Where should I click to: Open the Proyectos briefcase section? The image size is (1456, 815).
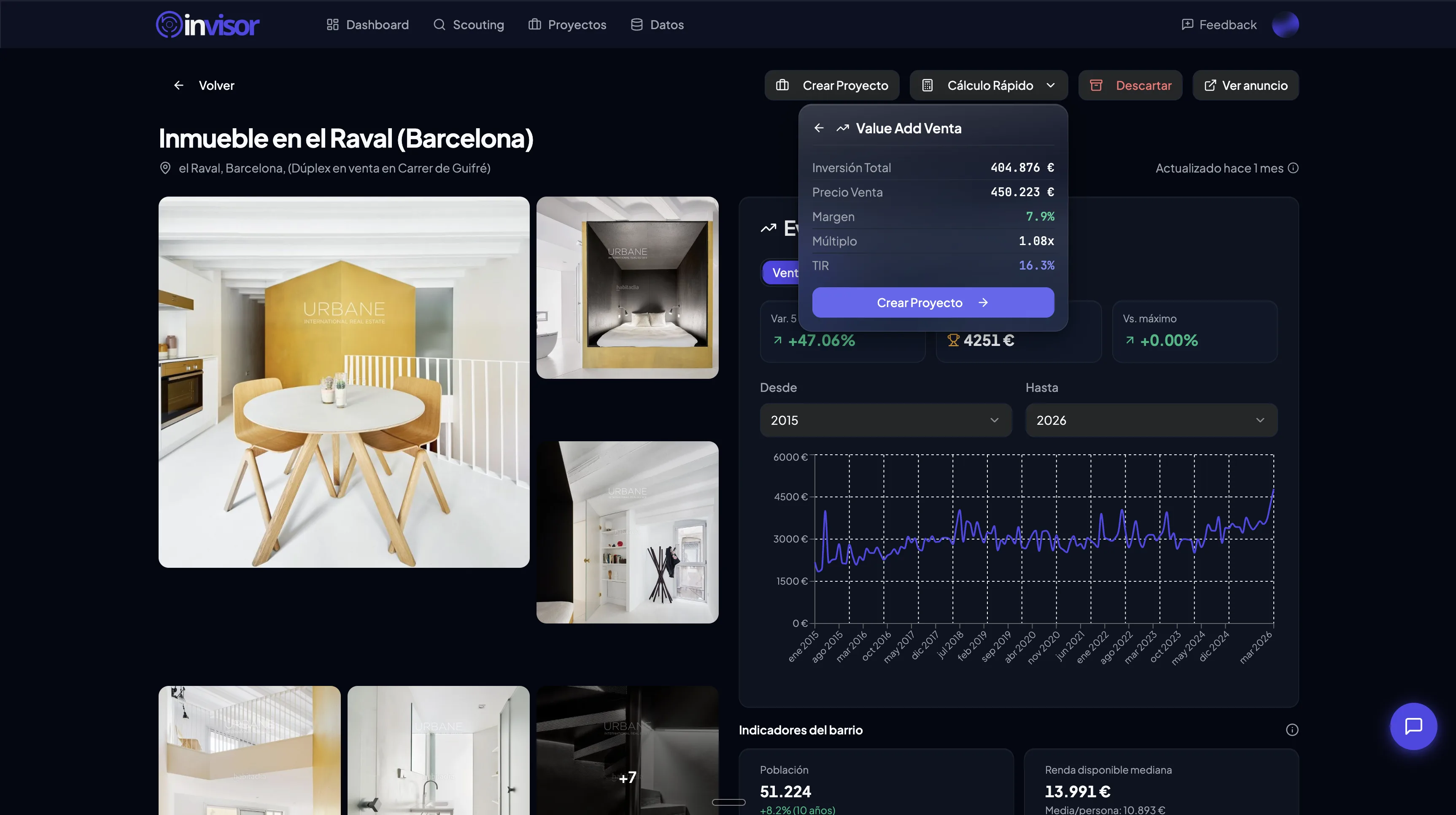(566, 24)
